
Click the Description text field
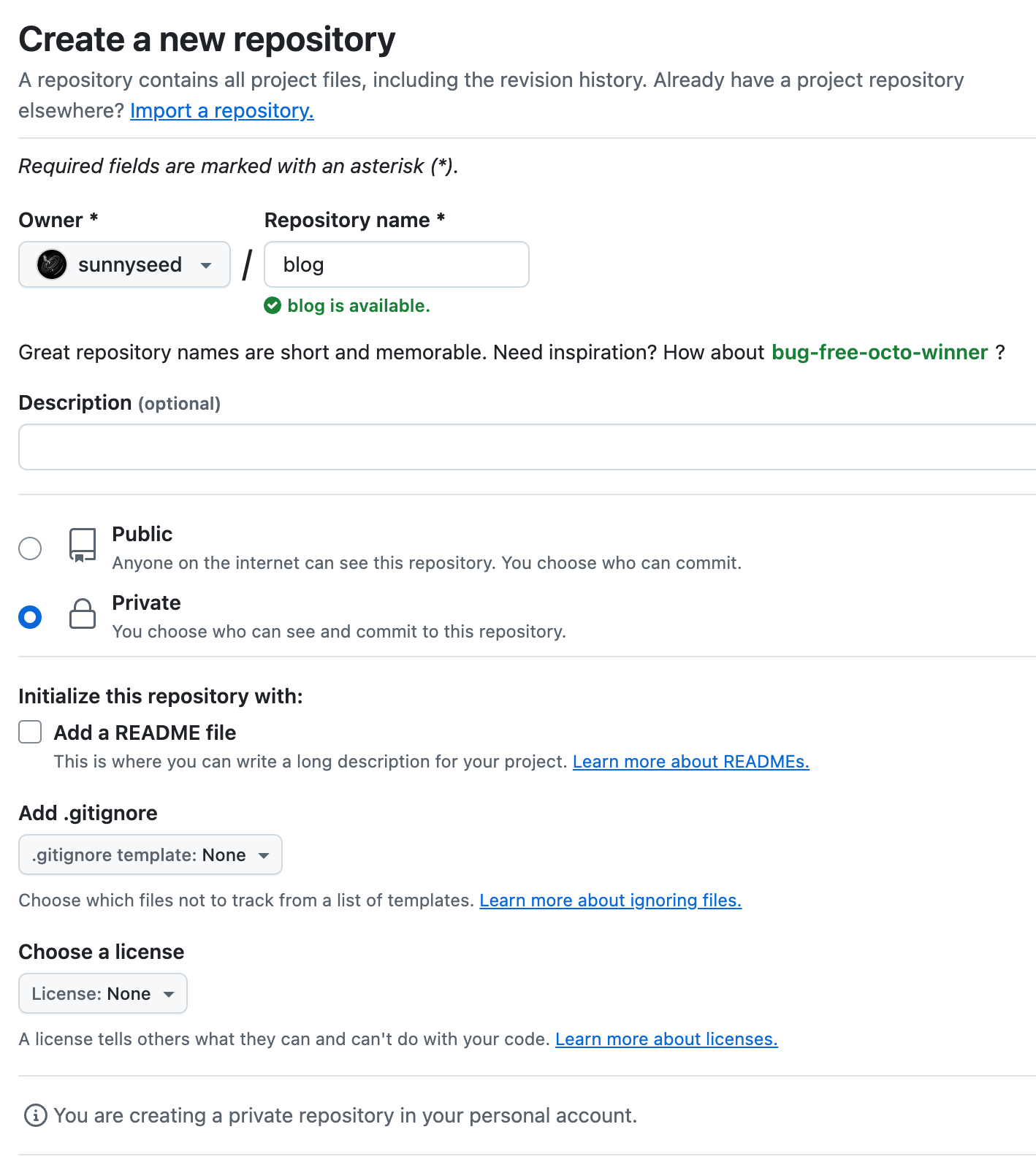(526, 447)
